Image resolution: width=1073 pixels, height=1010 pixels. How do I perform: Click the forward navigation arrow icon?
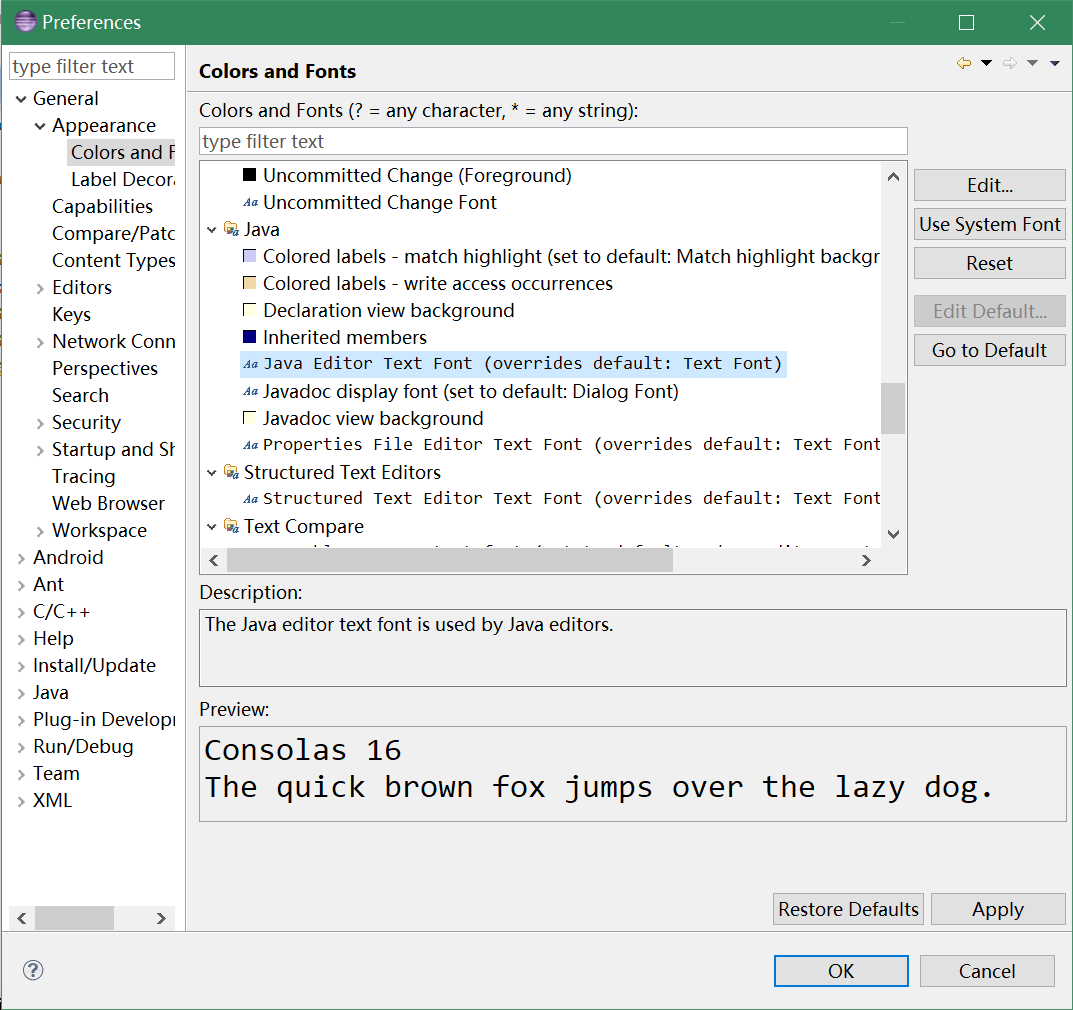tap(1009, 64)
